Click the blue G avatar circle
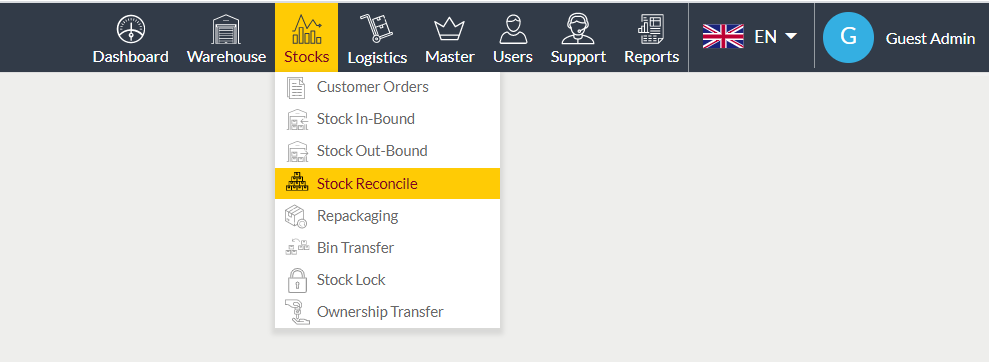The width and height of the screenshot is (989, 362). coord(848,37)
